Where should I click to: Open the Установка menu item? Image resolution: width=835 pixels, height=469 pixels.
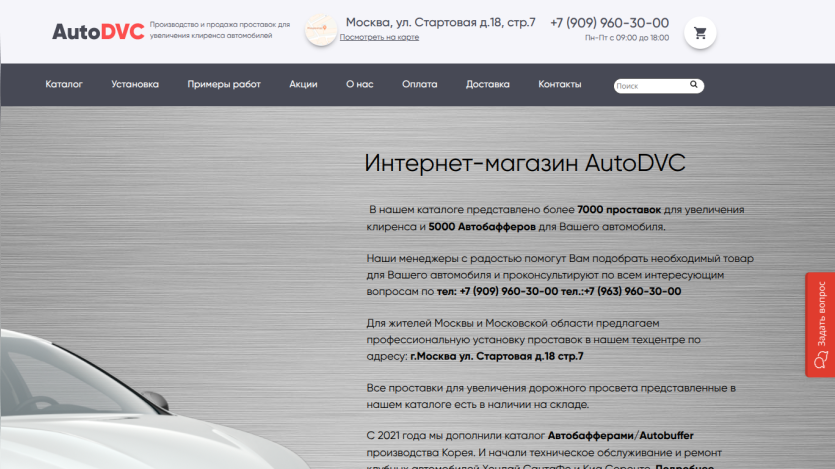135,84
